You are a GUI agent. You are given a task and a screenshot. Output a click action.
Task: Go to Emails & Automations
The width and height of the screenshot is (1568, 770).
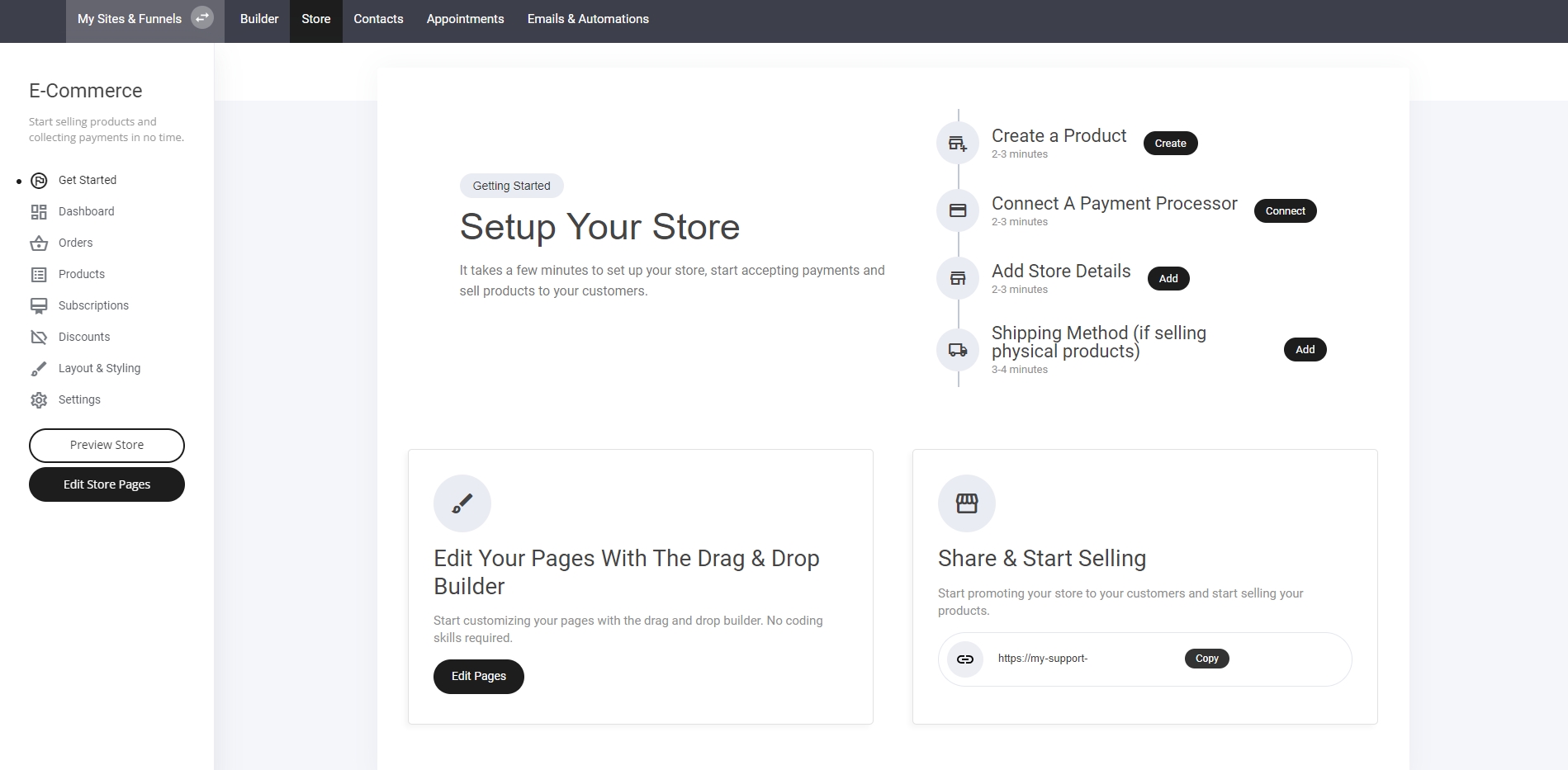point(588,19)
